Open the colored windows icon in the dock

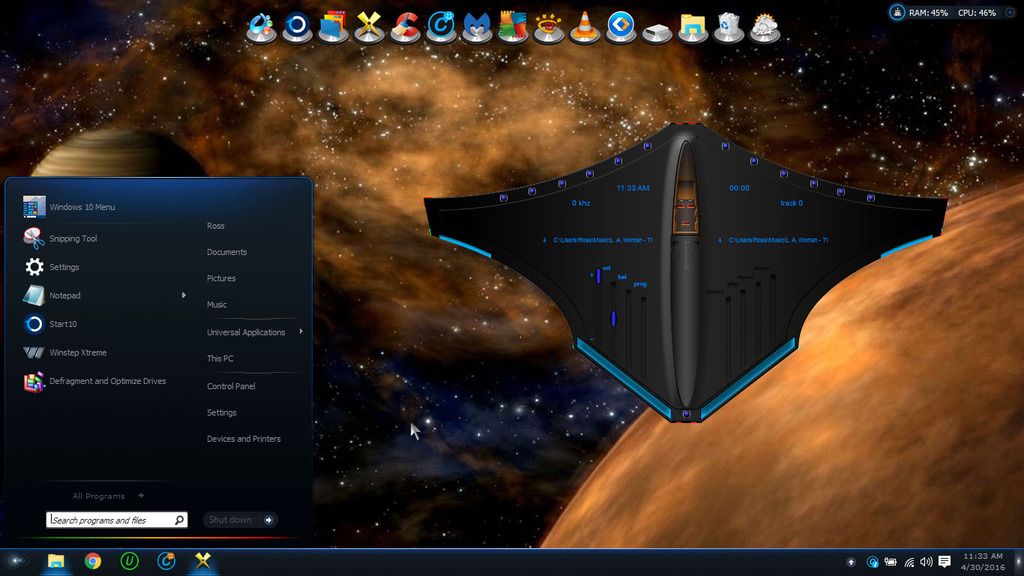point(332,27)
